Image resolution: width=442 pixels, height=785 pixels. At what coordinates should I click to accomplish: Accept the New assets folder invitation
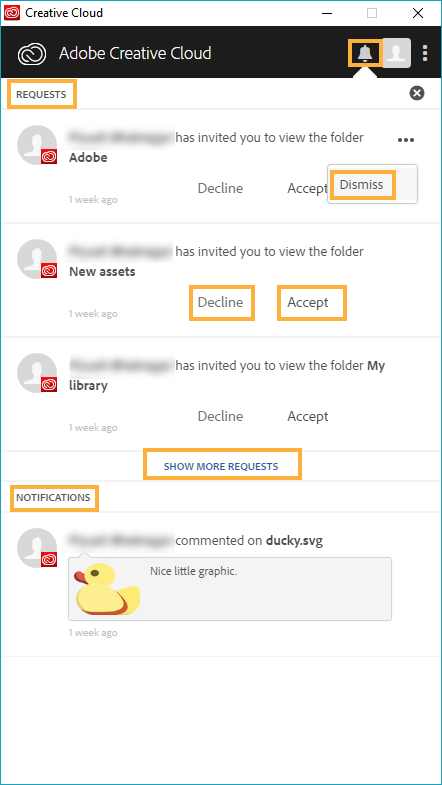[x=308, y=302]
